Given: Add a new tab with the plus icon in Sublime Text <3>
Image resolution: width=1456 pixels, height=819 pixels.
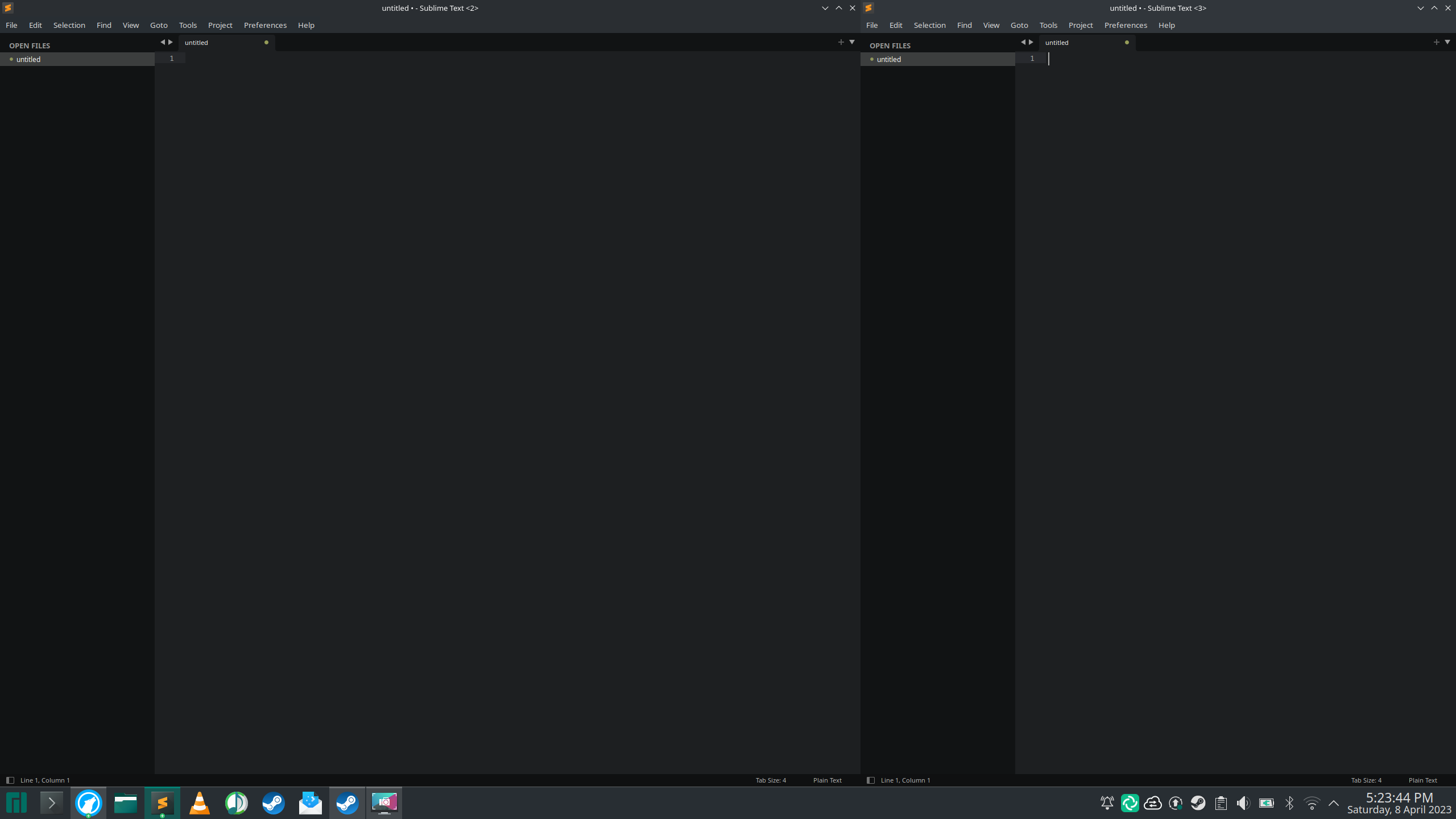Looking at the screenshot, I should click(1436, 42).
